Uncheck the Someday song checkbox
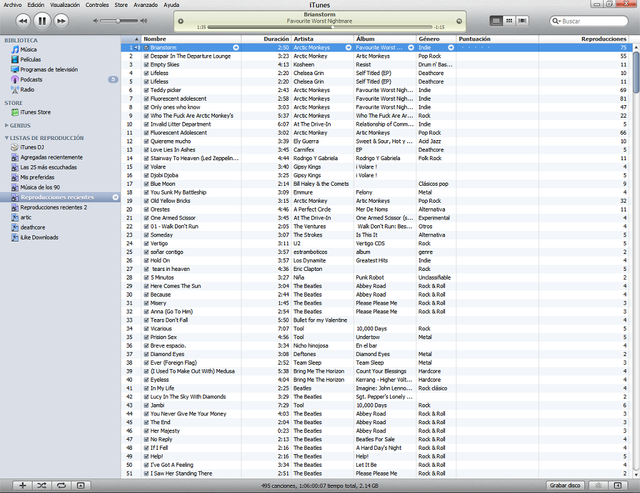640x493 pixels. [x=146, y=235]
